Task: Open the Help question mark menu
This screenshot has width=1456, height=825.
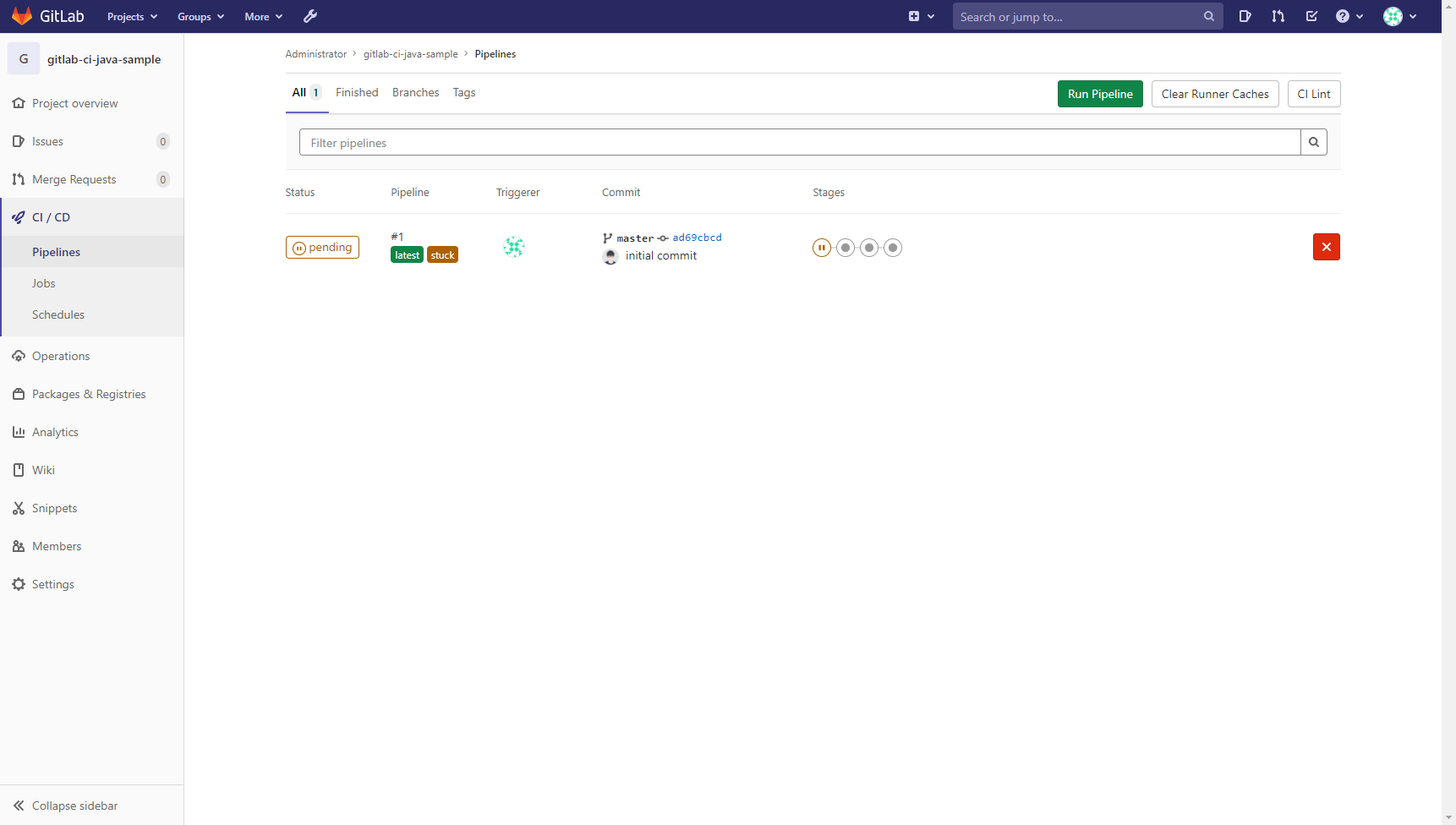Action: pyautogui.click(x=1349, y=16)
